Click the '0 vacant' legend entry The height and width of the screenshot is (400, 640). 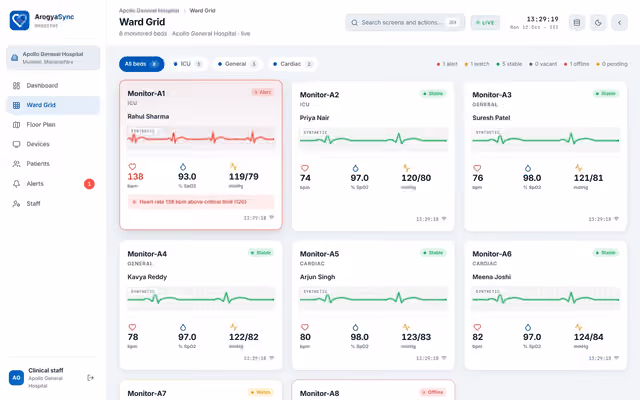(543, 64)
